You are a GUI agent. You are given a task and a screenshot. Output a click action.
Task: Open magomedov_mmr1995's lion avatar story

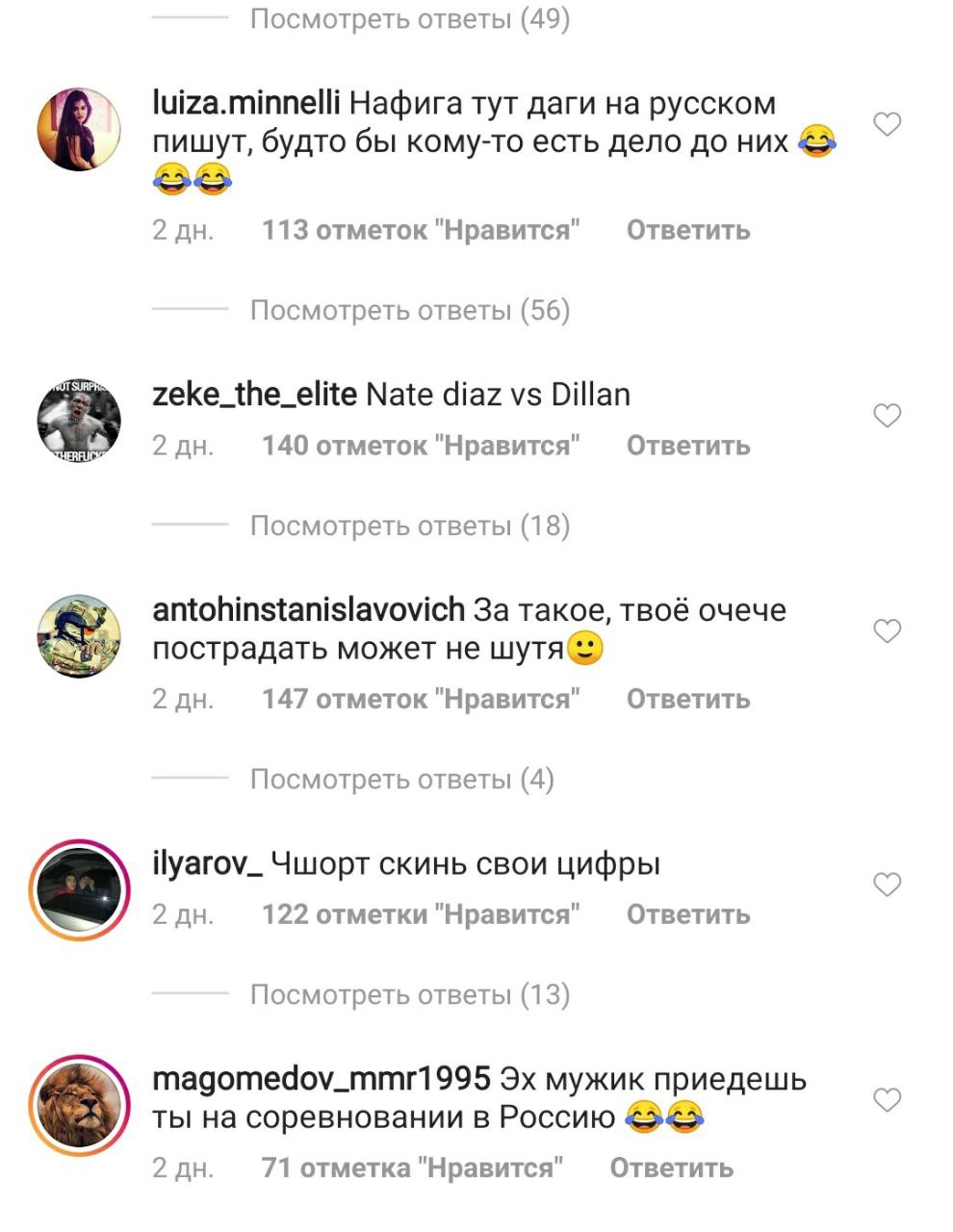tap(79, 1105)
